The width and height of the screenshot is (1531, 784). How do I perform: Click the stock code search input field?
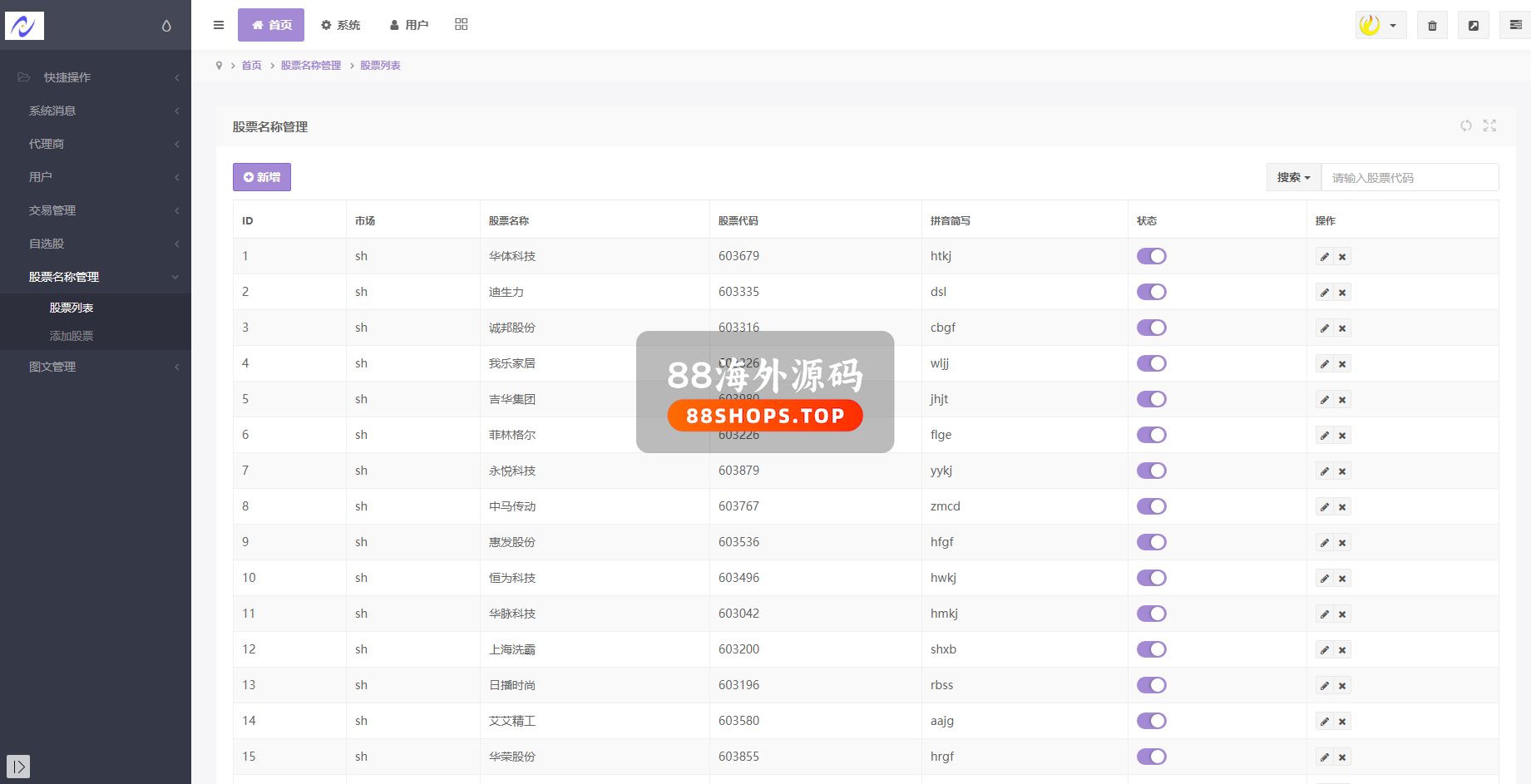(1410, 178)
